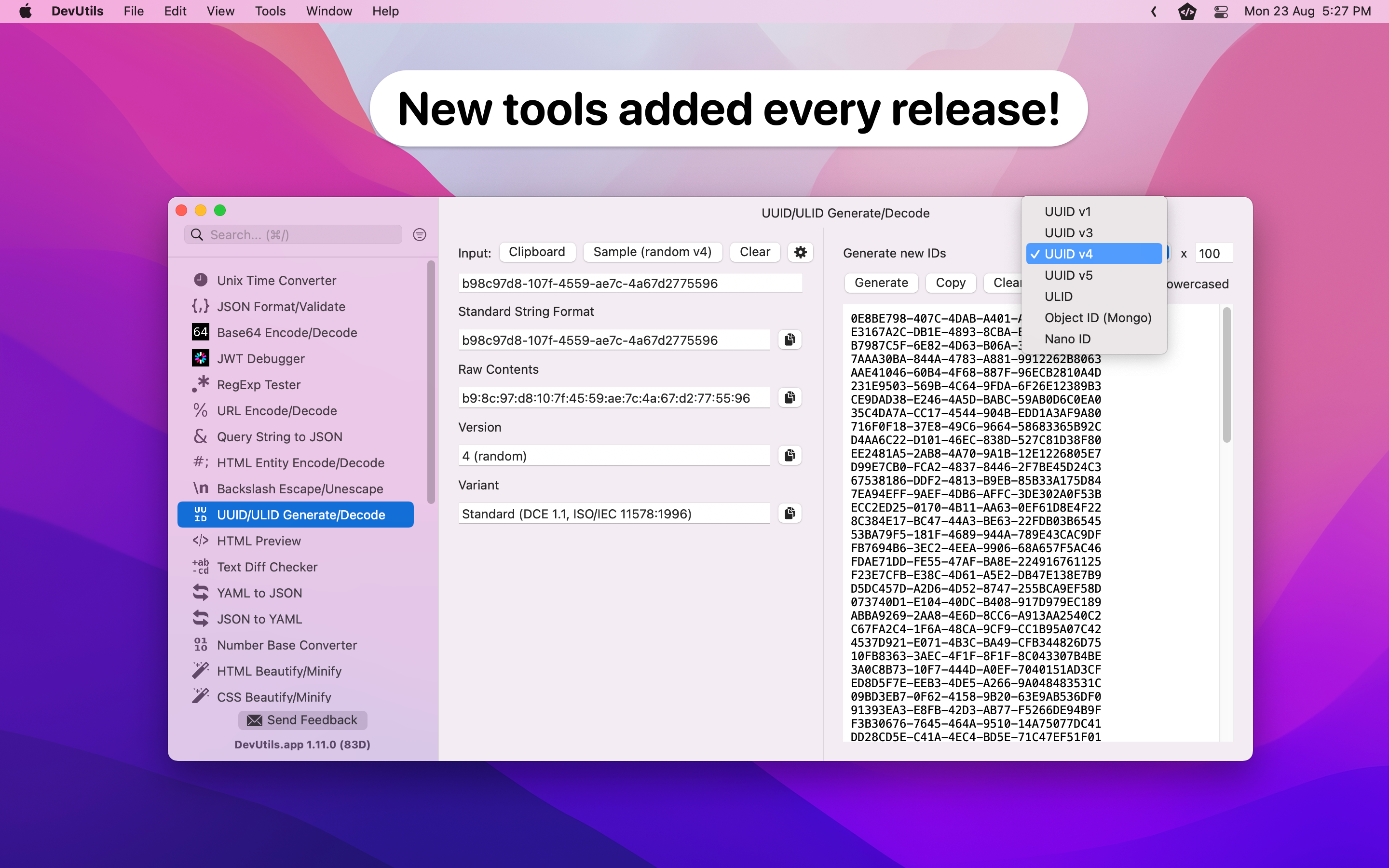Open the sidebar filter icon beside search

click(420, 235)
